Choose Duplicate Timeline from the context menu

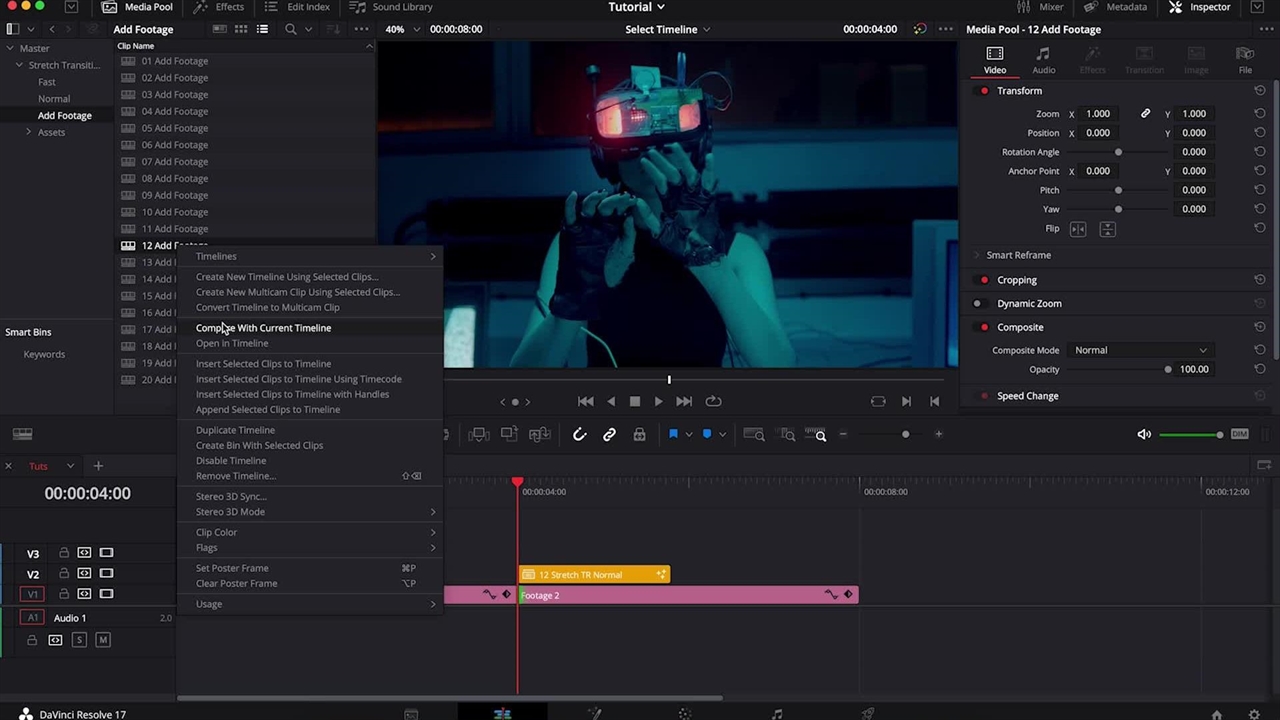(235, 430)
